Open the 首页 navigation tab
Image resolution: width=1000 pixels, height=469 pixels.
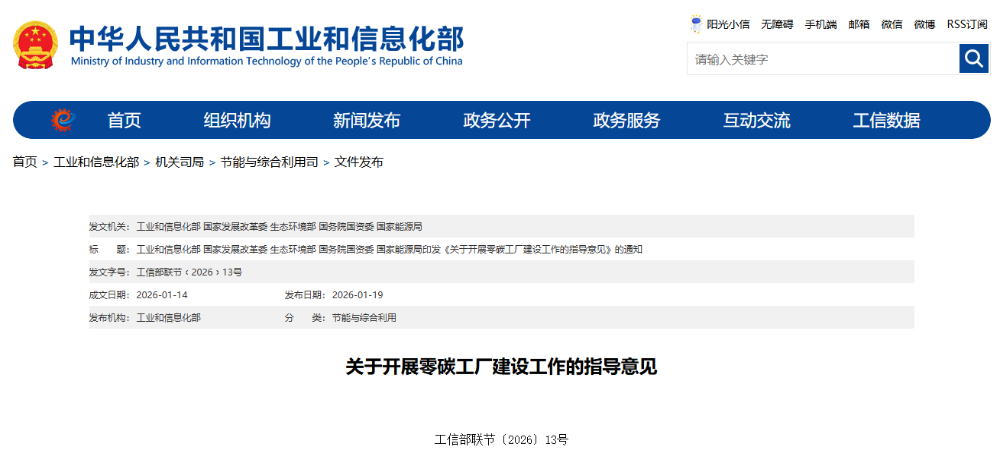[x=125, y=121]
